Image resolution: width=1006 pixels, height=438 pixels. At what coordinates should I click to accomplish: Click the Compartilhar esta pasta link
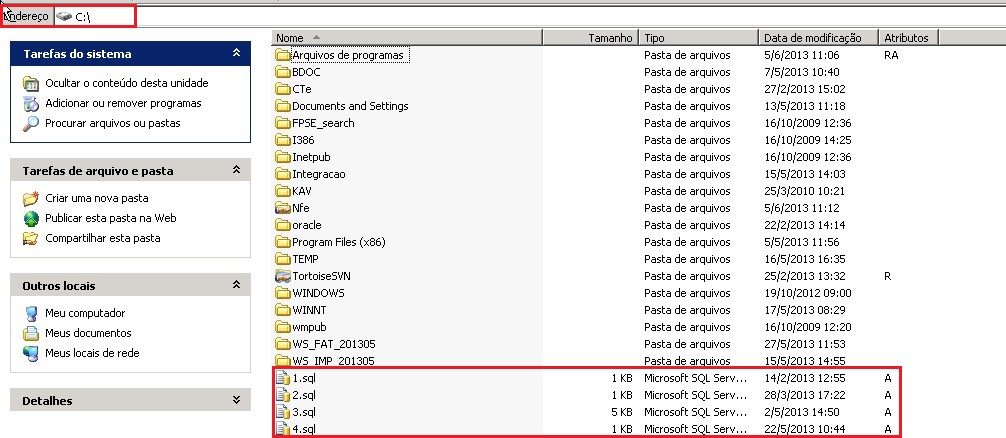click(x=102, y=239)
